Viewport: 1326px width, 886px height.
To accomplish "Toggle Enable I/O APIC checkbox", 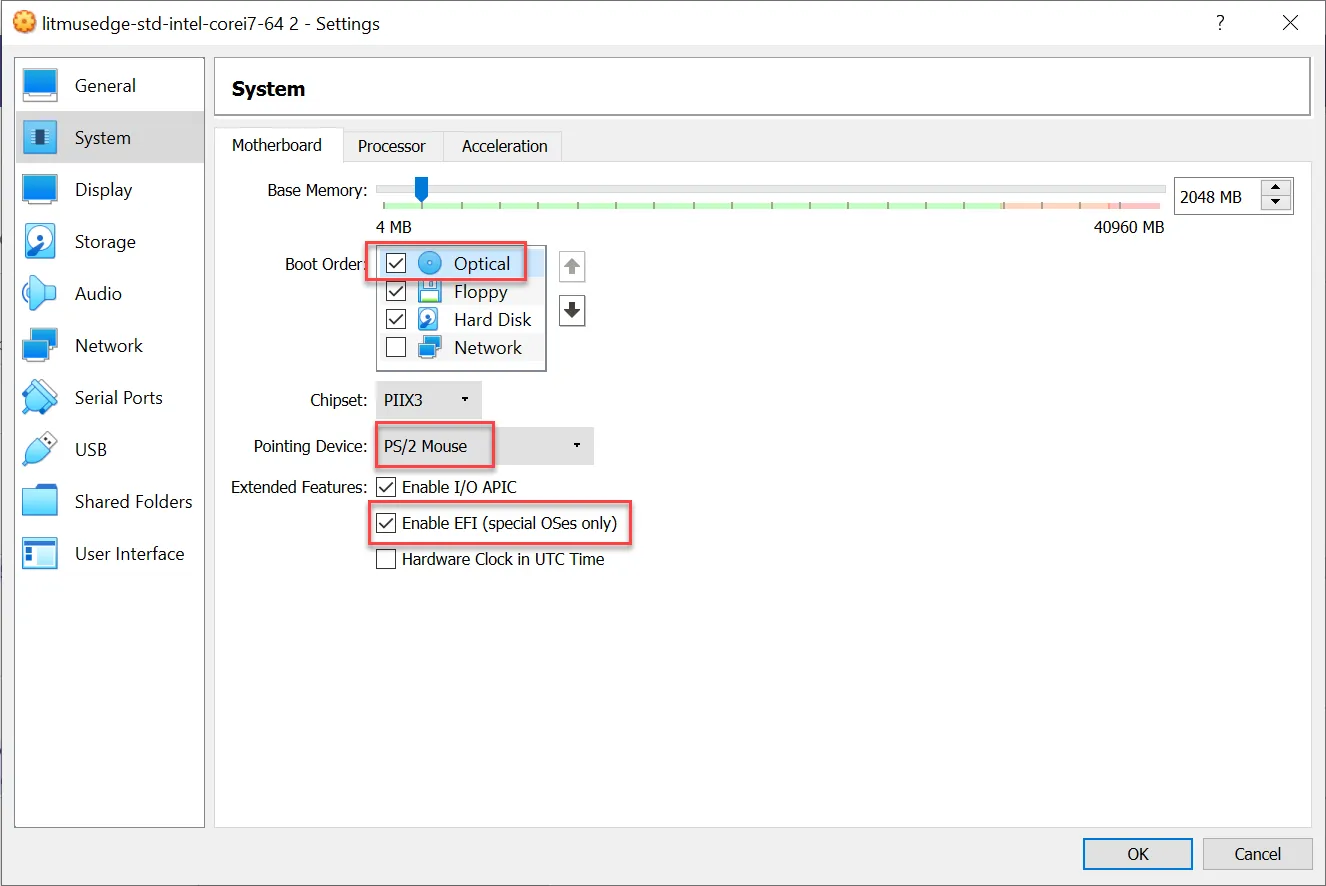I will [386, 487].
